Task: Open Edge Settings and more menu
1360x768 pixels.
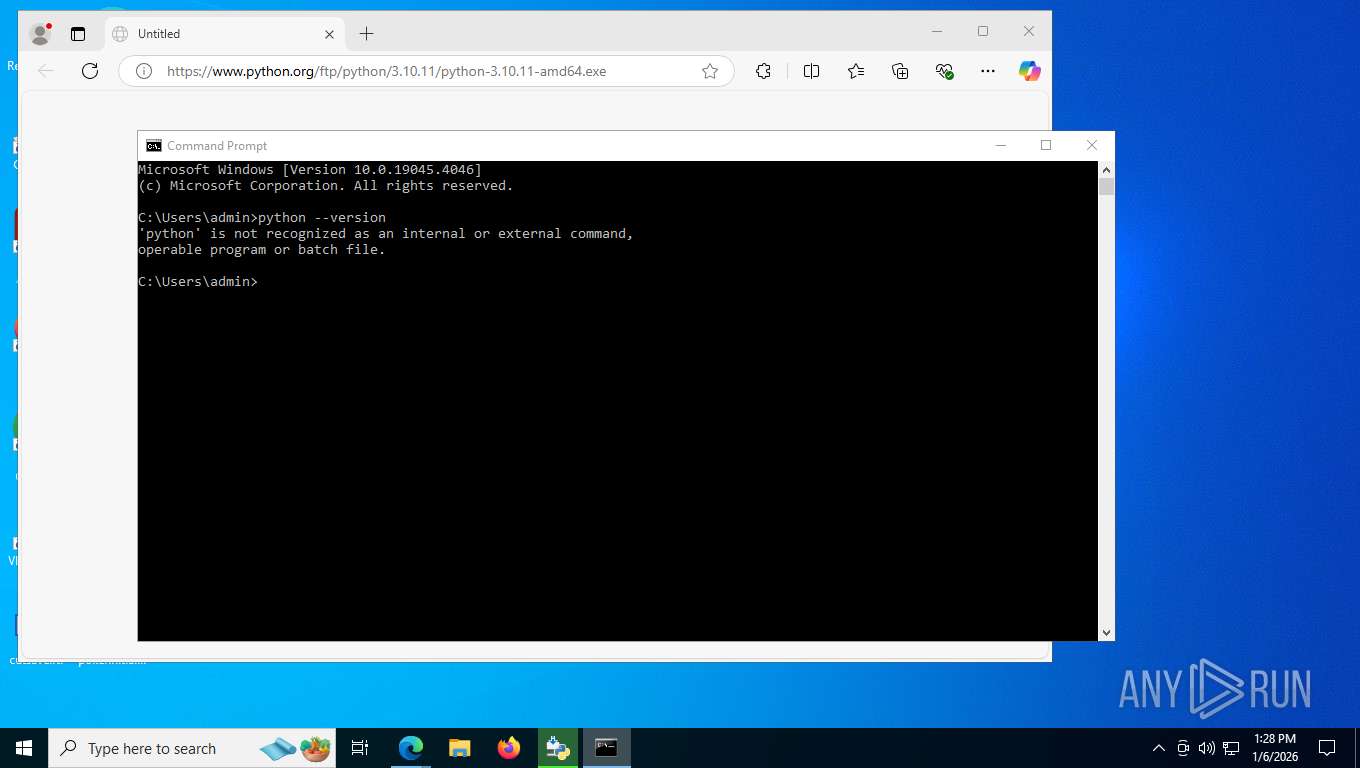Action: click(x=988, y=71)
